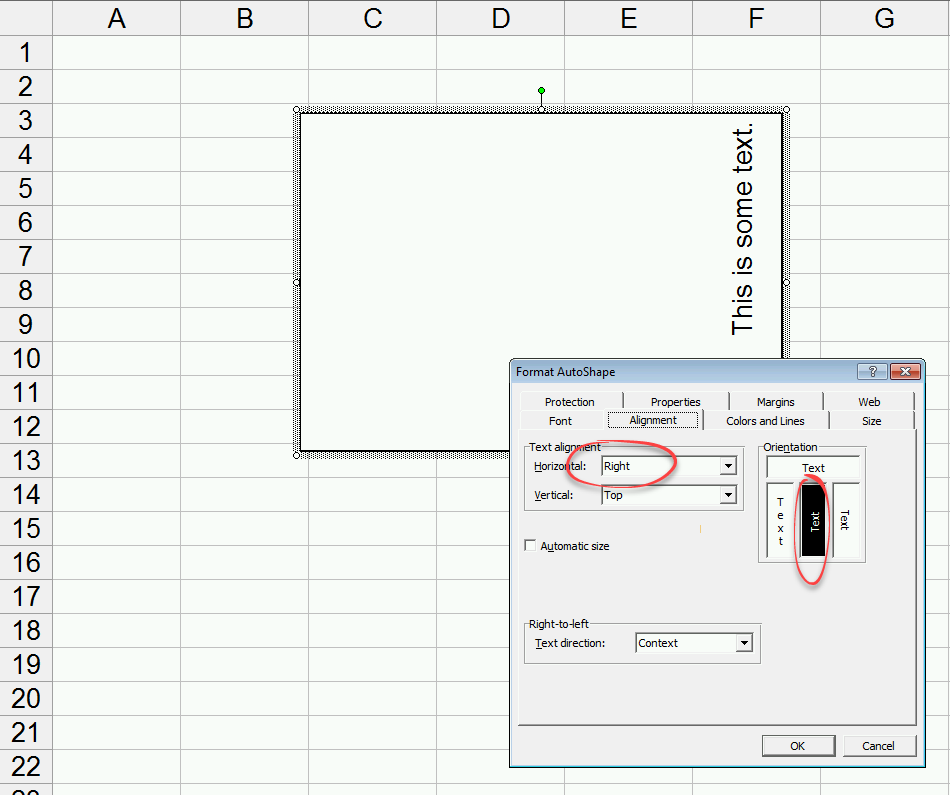The height and width of the screenshot is (795, 950).
Task: Click the green rotation handle of the shape
Action: click(x=542, y=91)
